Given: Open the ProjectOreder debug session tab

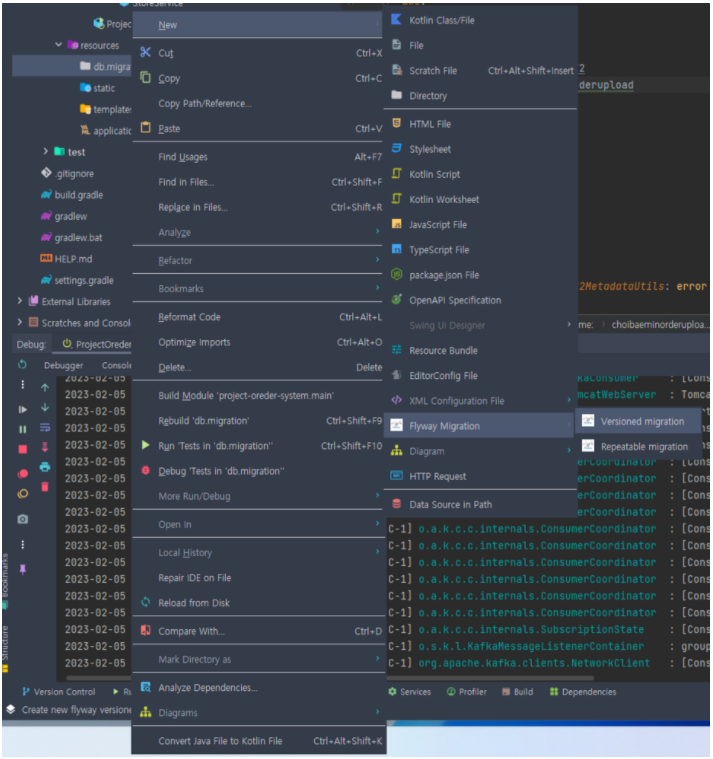Looking at the screenshot, I should tap(97, 344).
